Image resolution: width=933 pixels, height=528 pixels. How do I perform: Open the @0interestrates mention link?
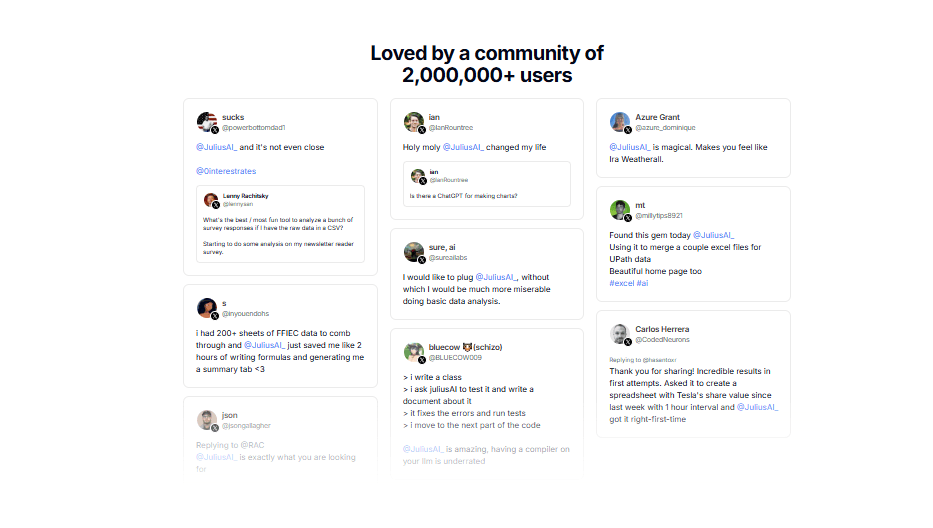(x=226, y=171)
